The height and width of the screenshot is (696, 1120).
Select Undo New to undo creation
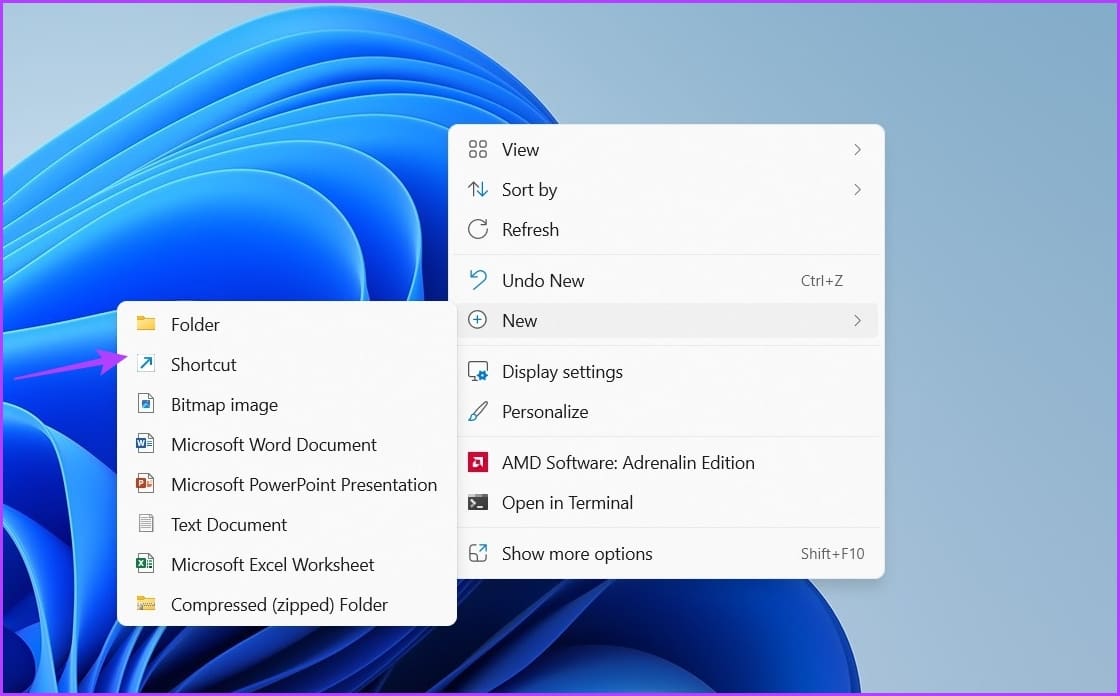point(543,280)
